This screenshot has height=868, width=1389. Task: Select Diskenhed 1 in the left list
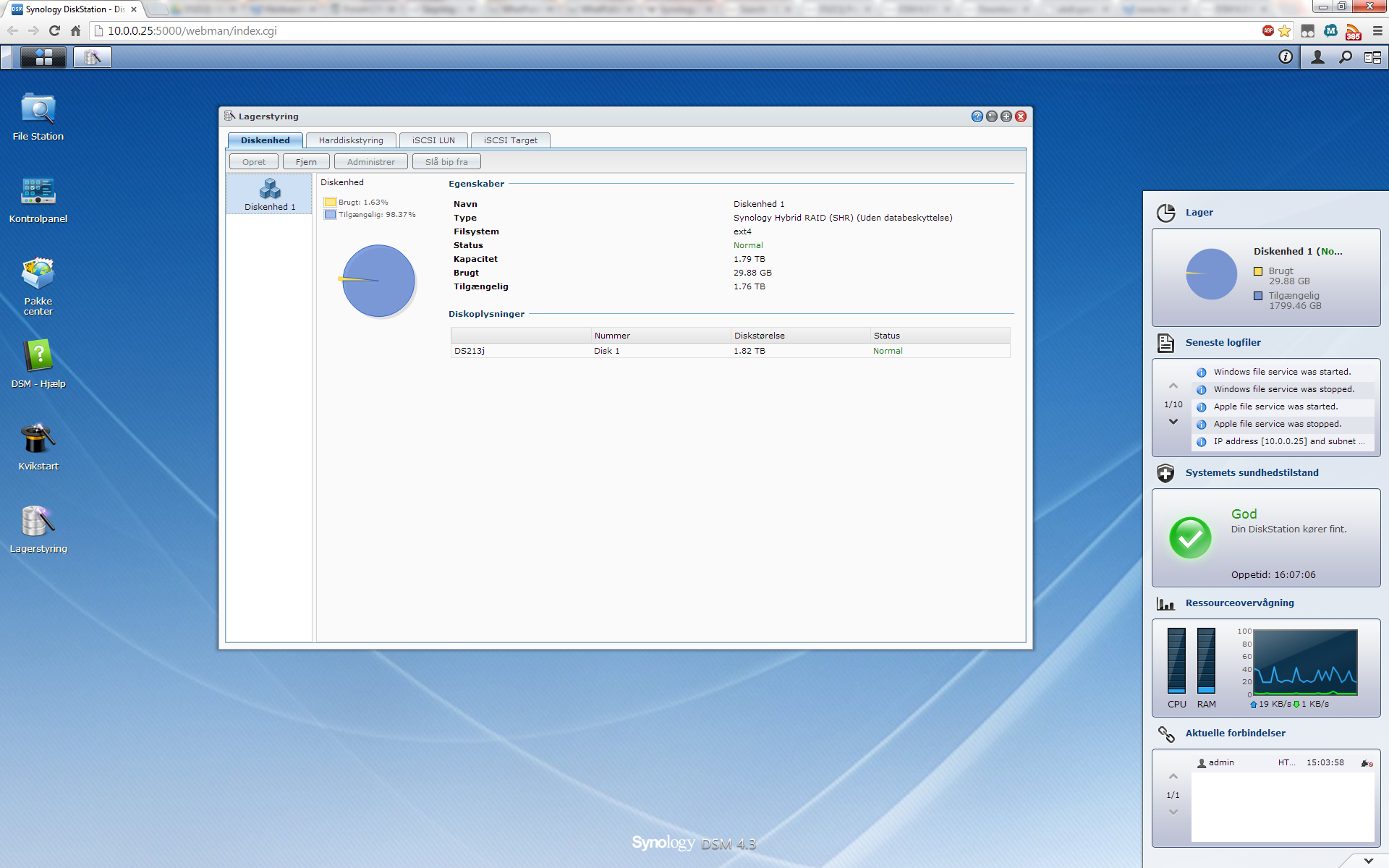(x=270, y=195)
